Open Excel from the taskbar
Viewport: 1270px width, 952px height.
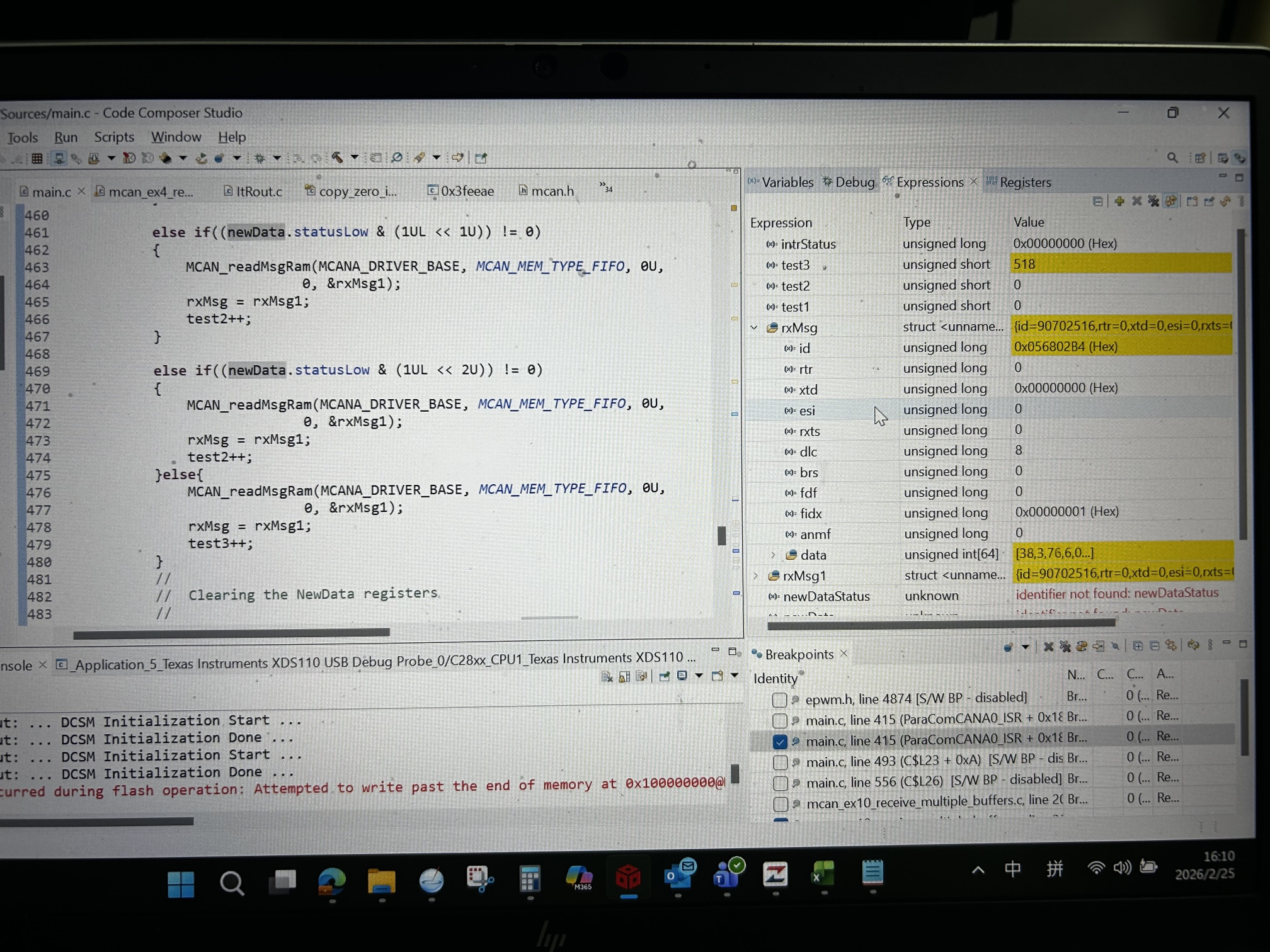pos(823,874)
